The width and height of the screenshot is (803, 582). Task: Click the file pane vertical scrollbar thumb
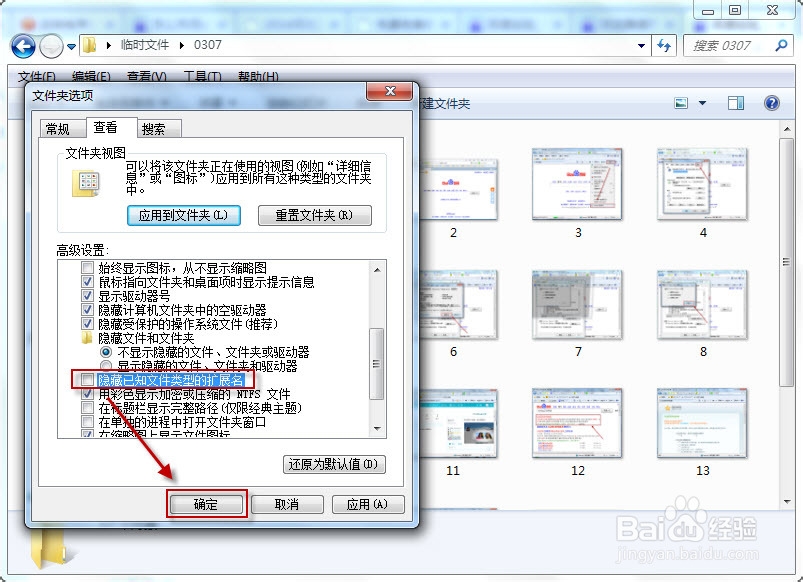(787, 262)
